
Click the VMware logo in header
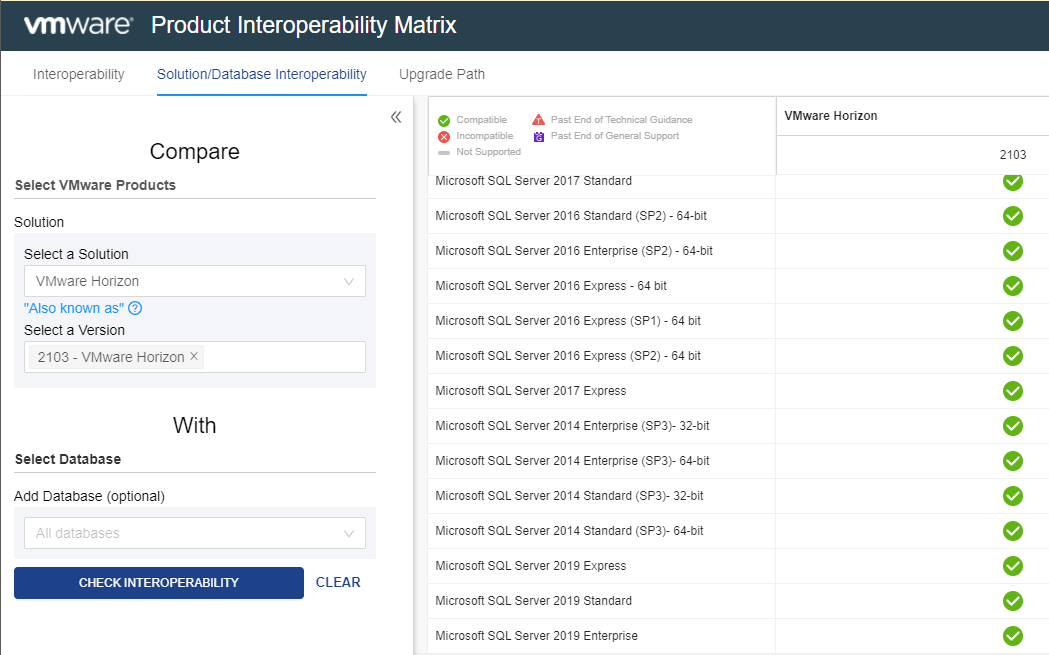click(78, 25)
